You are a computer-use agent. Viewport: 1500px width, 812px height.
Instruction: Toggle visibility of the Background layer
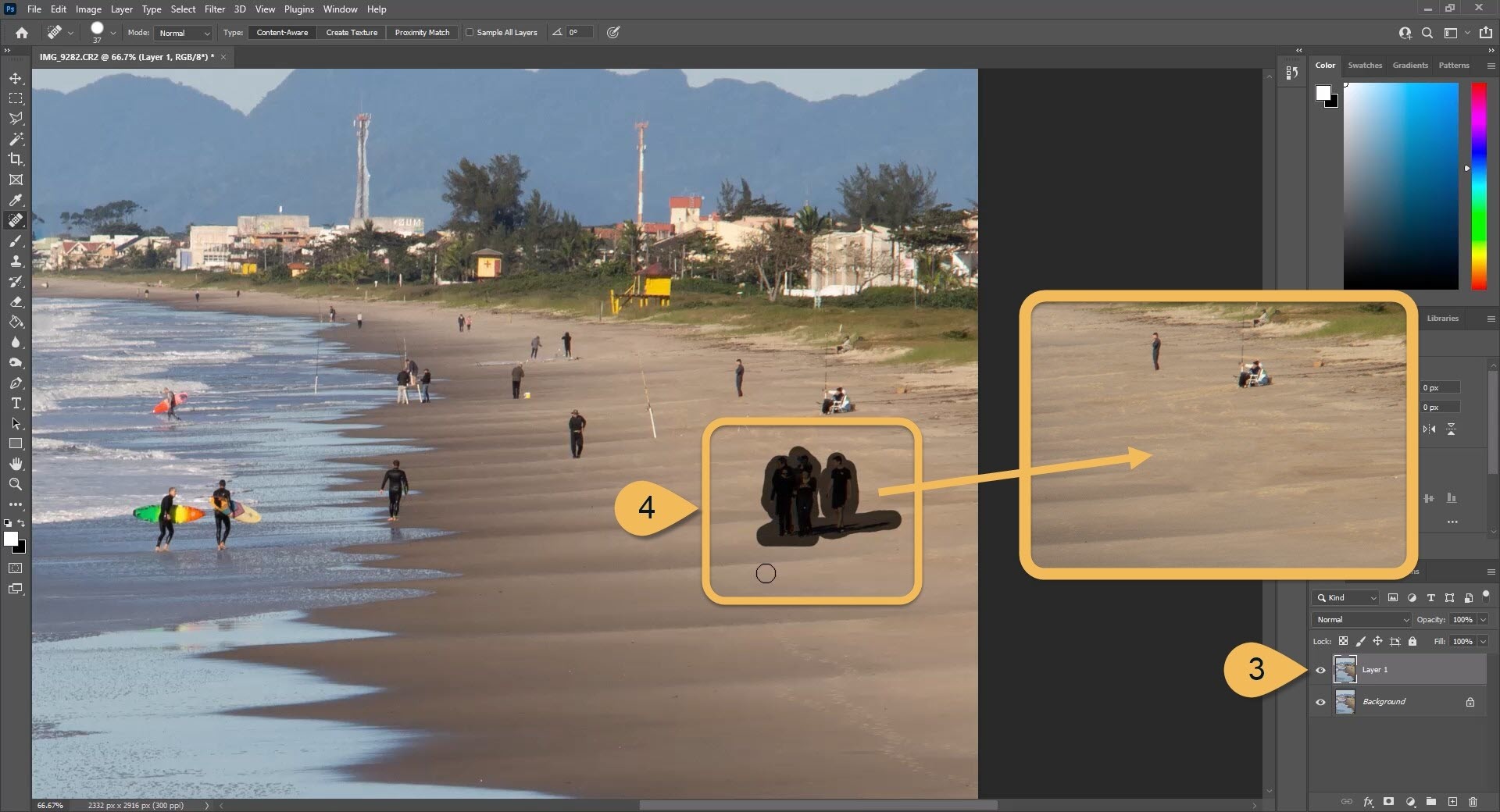pos(1320,702)
